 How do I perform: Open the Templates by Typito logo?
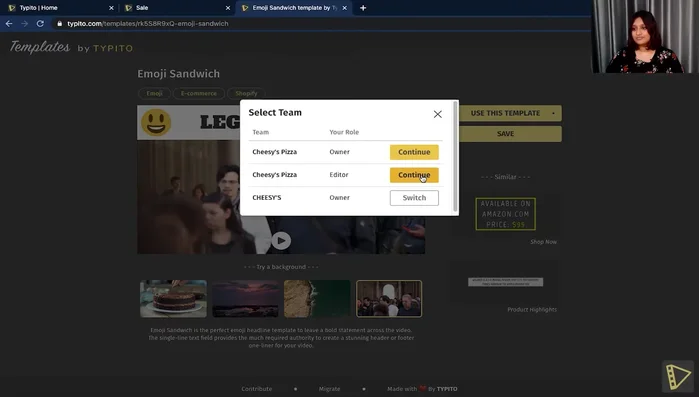pyautogui.click(x=71, y=47)
